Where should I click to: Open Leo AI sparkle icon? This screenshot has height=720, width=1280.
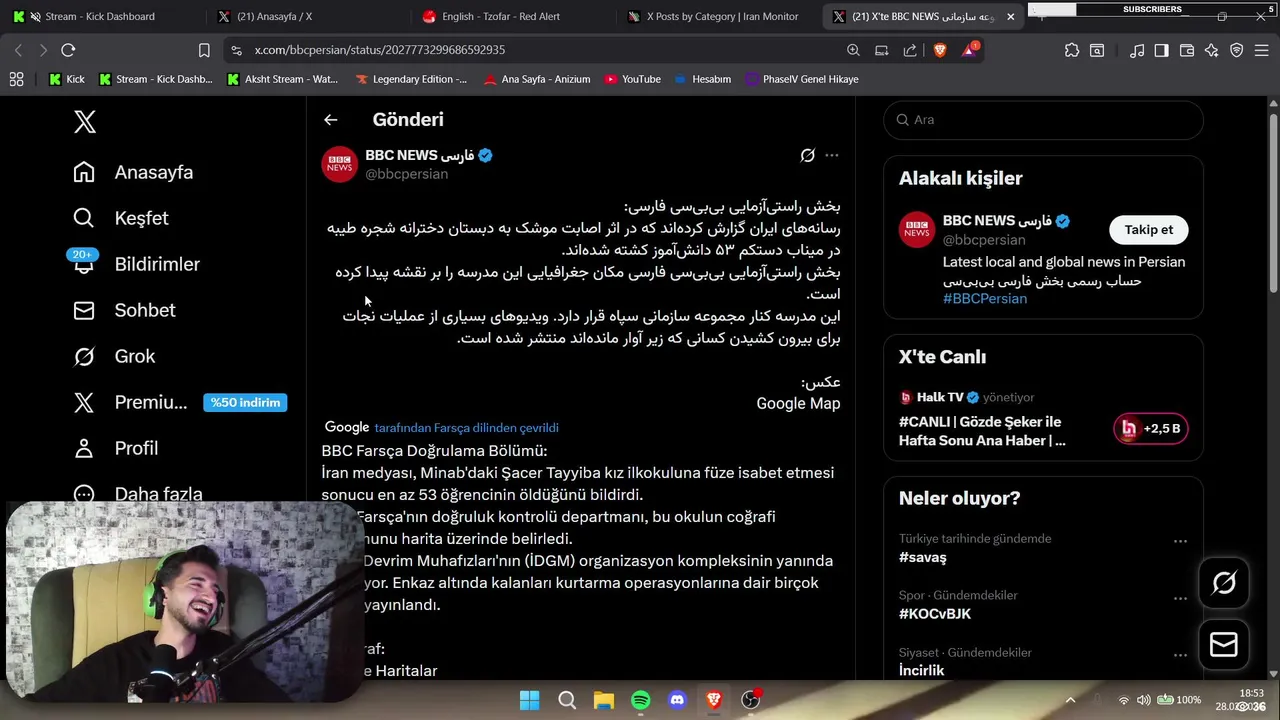[x=1212, y=50]
